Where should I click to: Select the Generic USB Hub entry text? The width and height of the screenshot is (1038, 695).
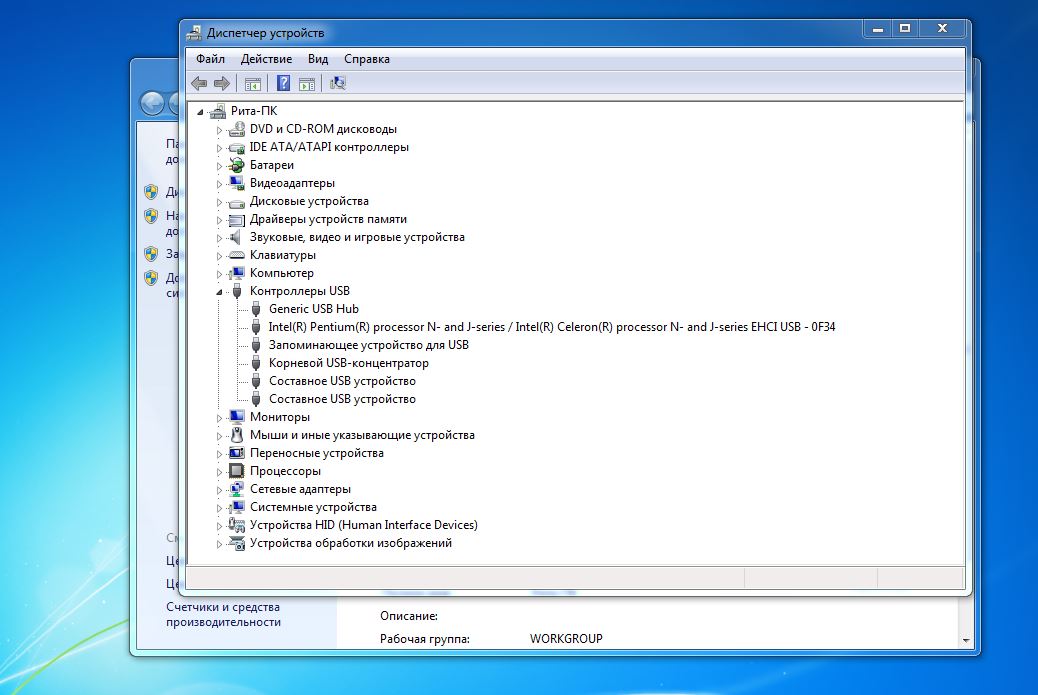pos(314,309)
